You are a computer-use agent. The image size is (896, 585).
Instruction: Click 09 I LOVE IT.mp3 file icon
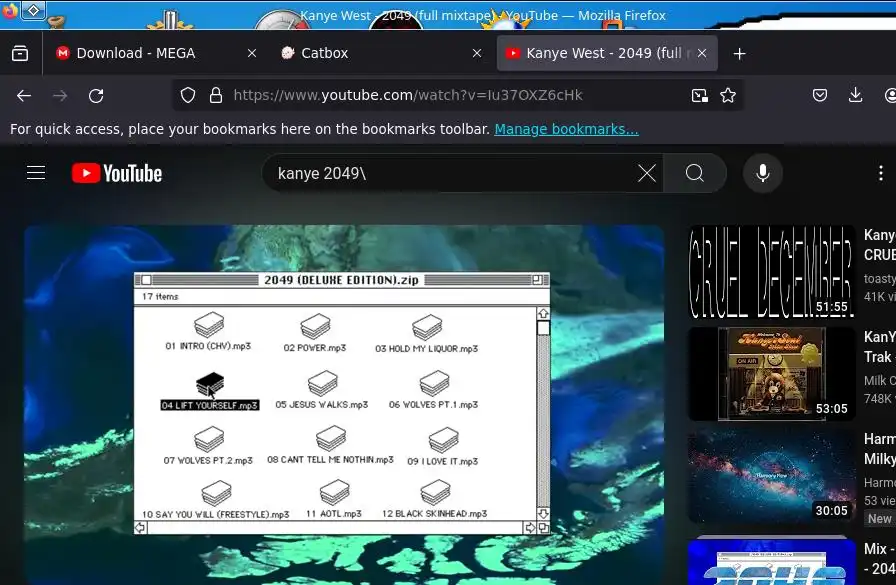point(443,440)
